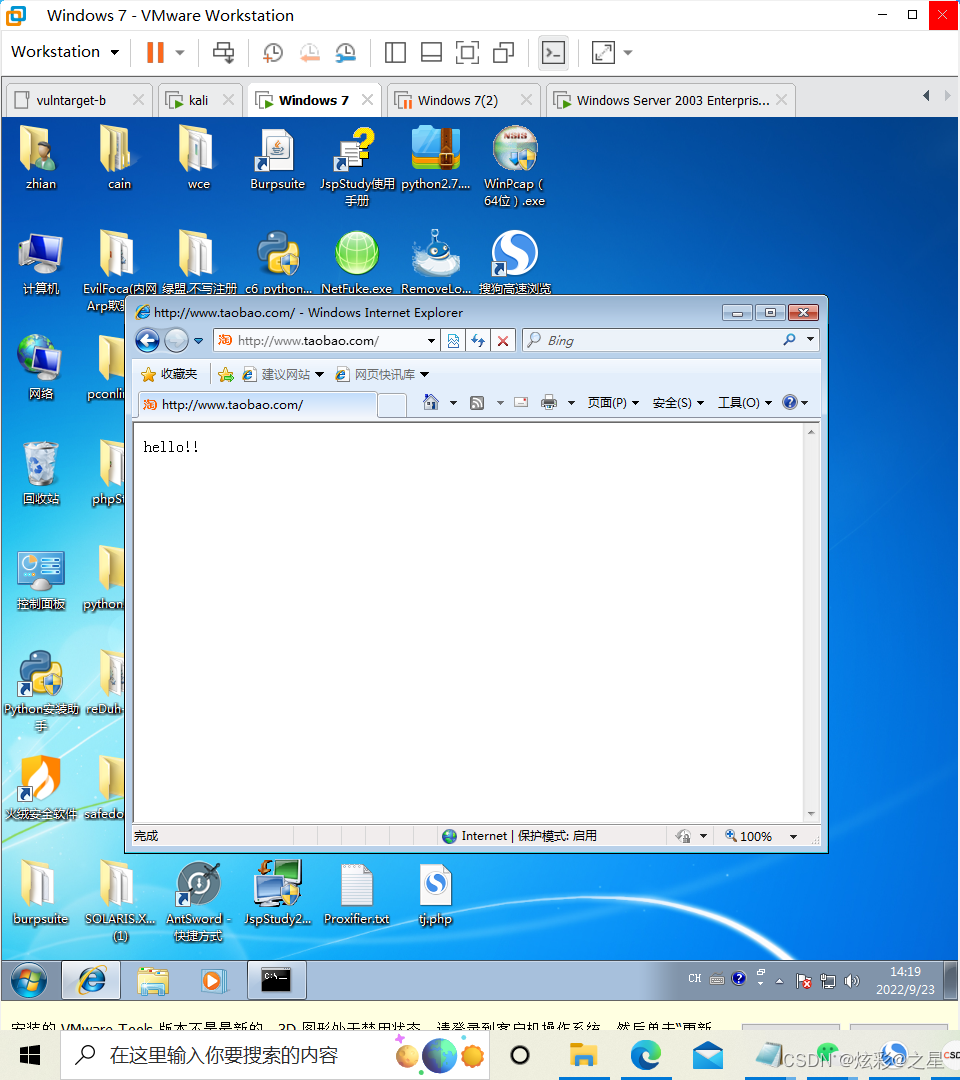Switch to the kali VM tab
This screenshot has width=960, height=1080.
(198, 101)
